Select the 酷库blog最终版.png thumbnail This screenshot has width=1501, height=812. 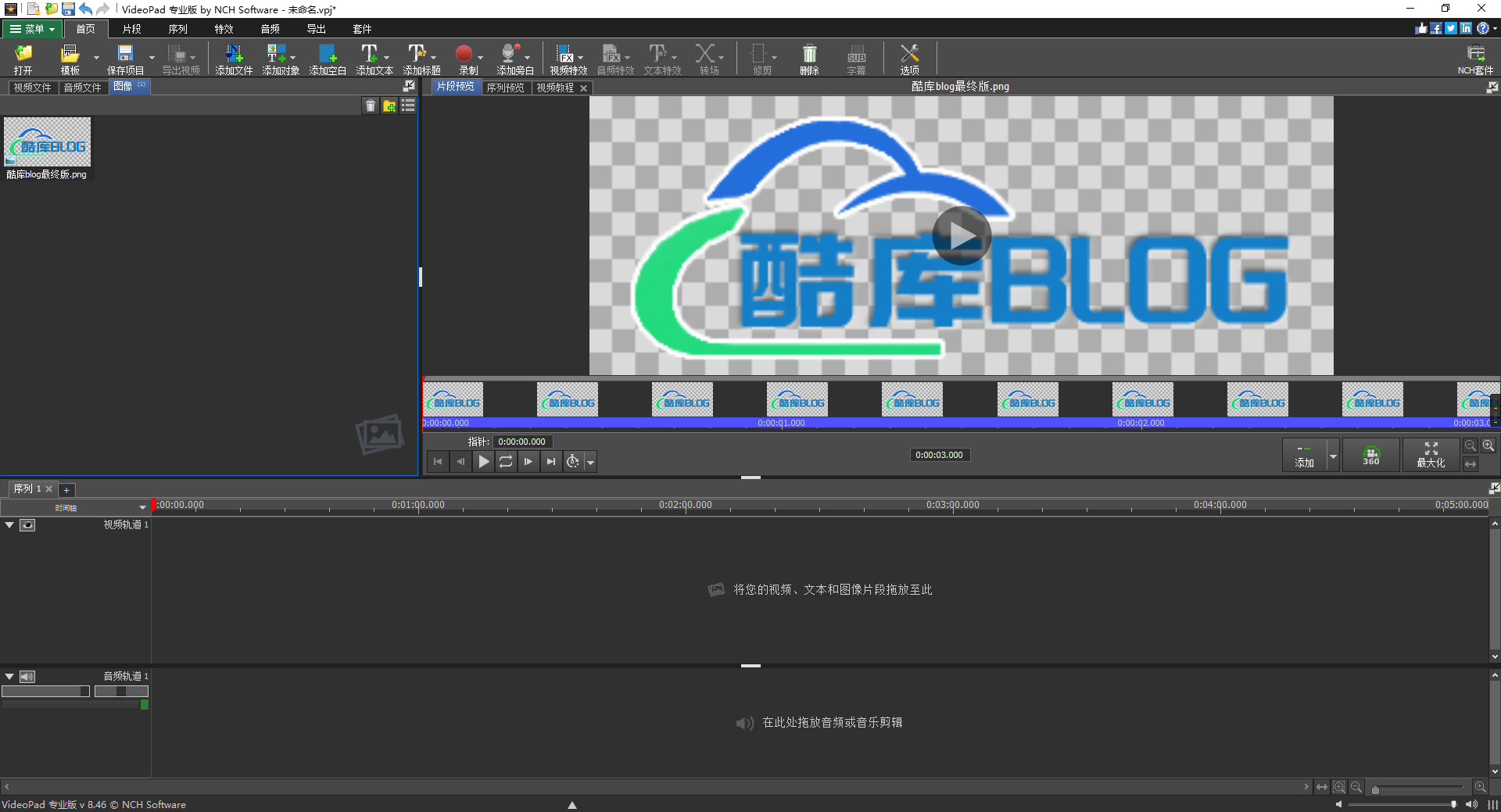coord(46,143)
